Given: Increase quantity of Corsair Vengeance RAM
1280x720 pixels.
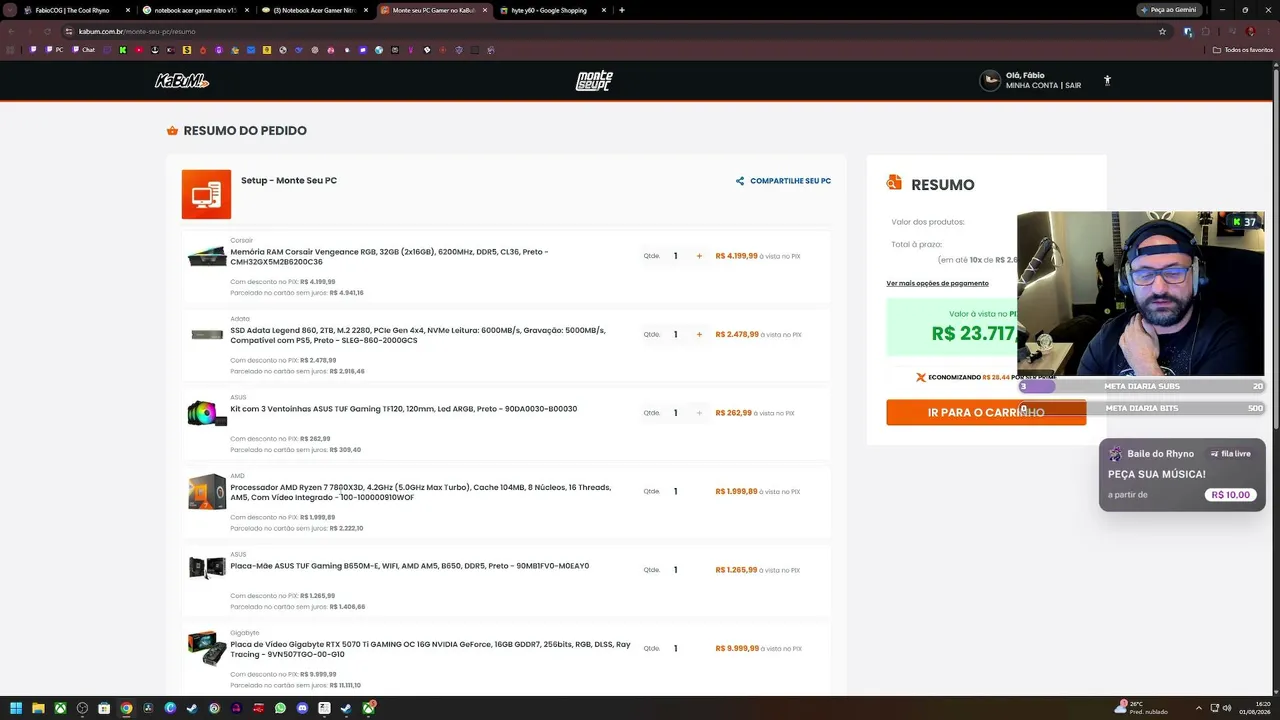Looking at the screenshot, I should 699,256.
